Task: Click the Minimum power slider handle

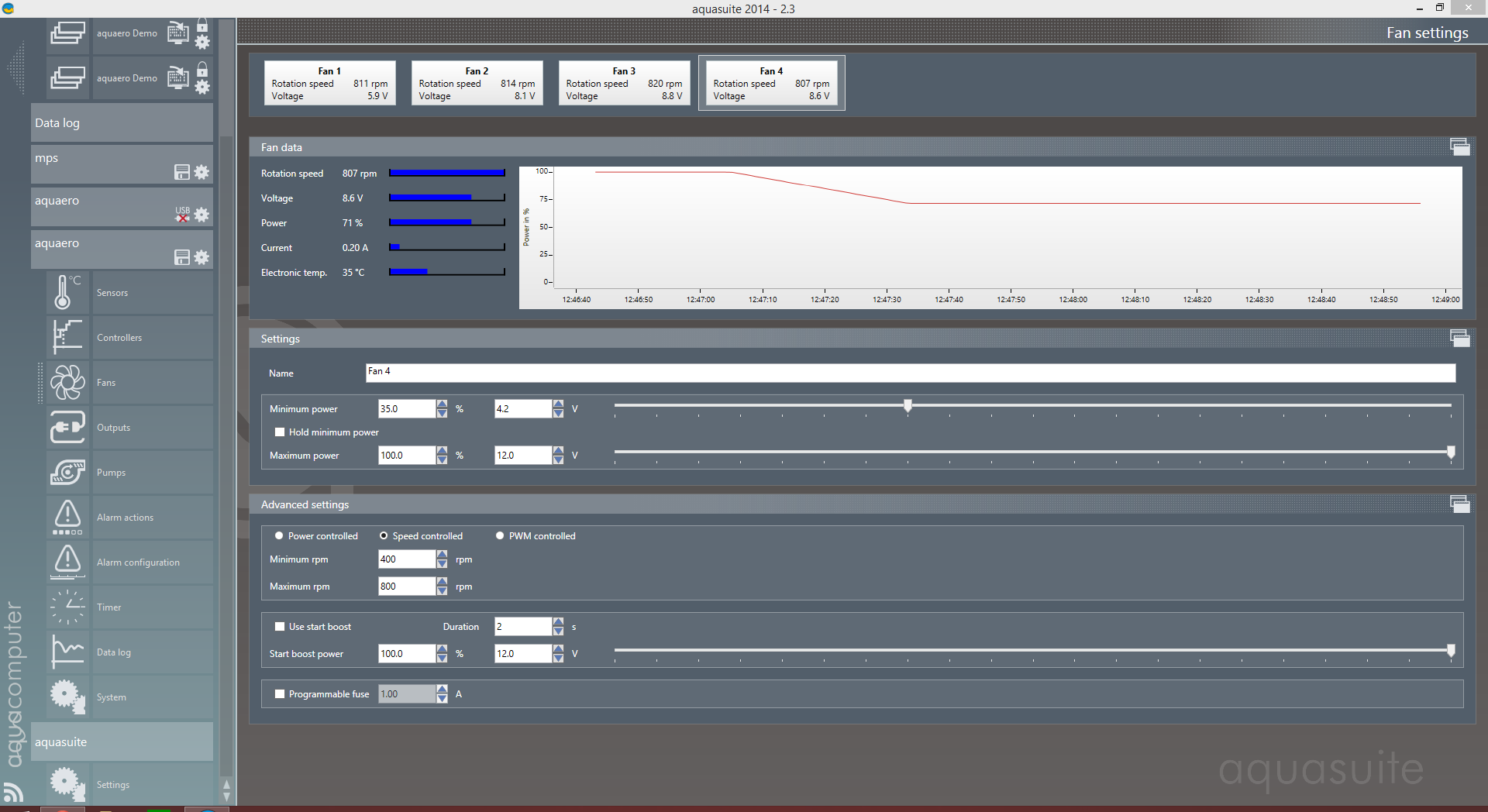Action: coord(908,405)
